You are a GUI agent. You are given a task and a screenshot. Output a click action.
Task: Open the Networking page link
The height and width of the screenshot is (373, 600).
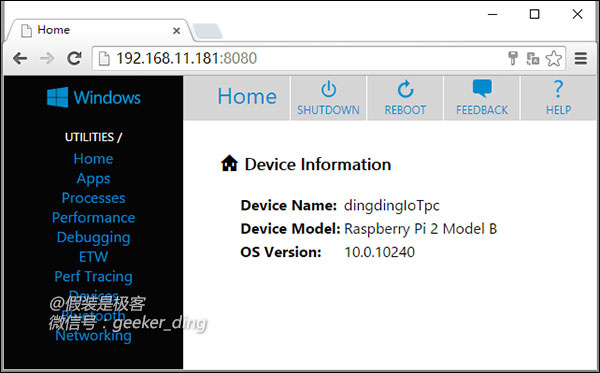(x=93, y=336)
